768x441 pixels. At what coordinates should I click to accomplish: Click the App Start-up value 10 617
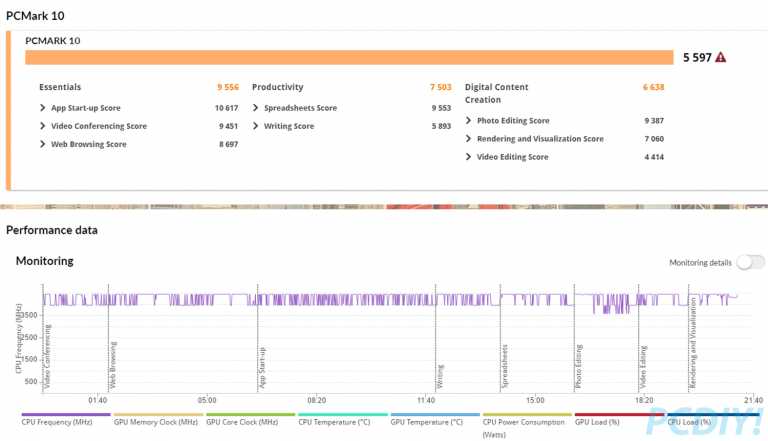(226, 108)
